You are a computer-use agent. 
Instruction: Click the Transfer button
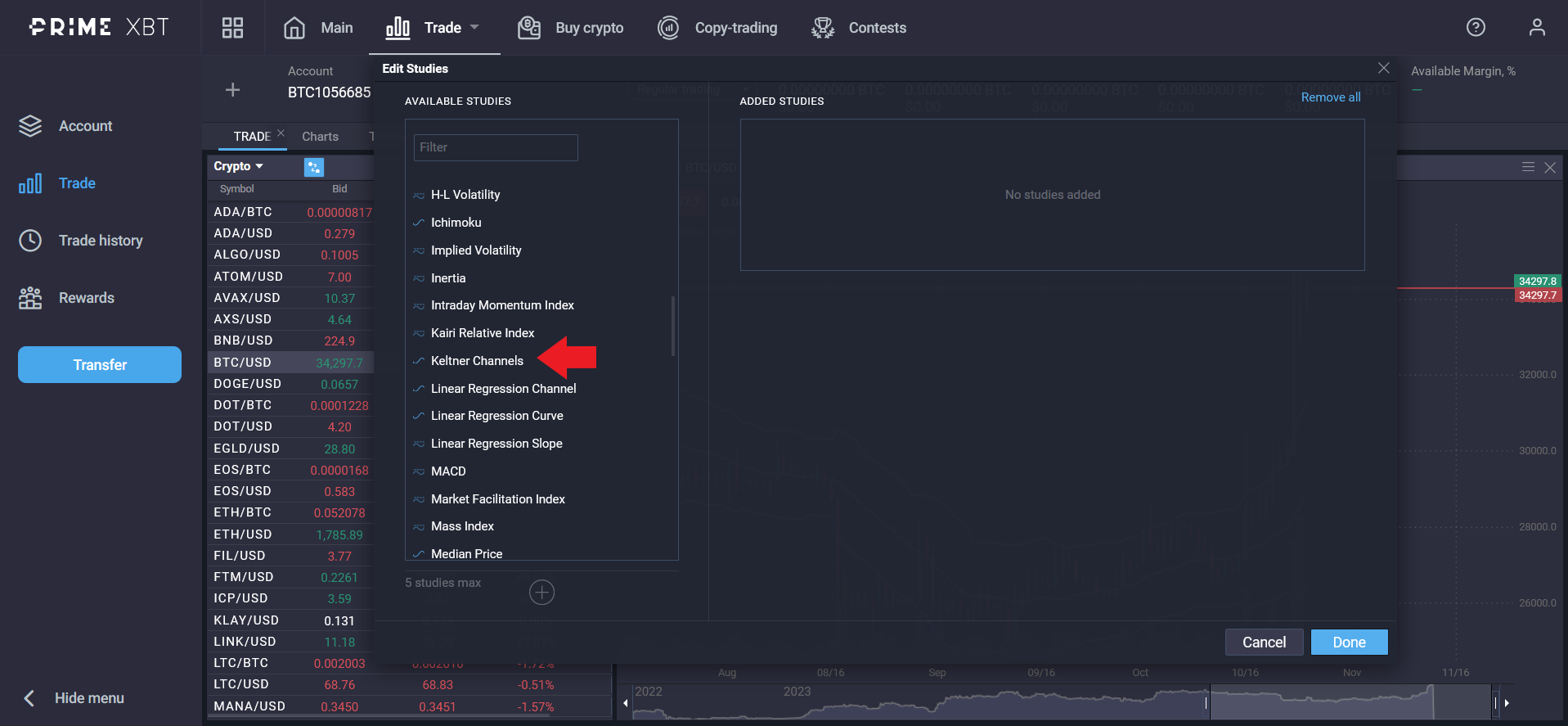coord(100,364)
